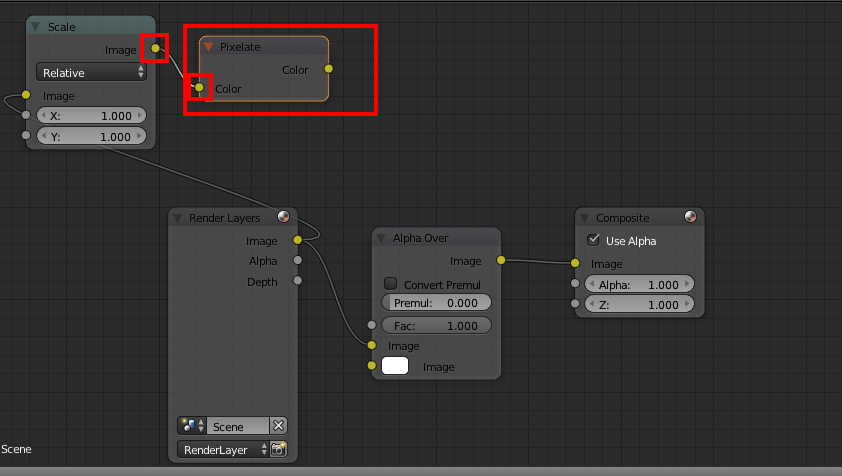842x476 pixels.
Task: Increase Composite Alpha with the right arrow
Action: pyautogui.click(x=687, y=284)
